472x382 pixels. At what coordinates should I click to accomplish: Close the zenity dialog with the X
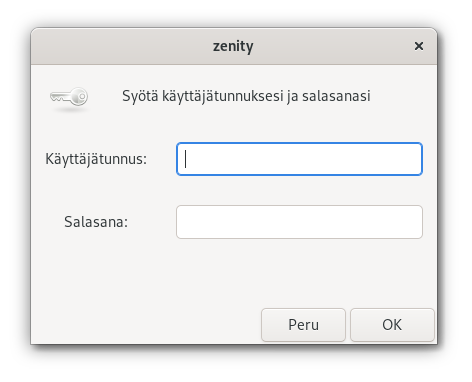(419, 46)
